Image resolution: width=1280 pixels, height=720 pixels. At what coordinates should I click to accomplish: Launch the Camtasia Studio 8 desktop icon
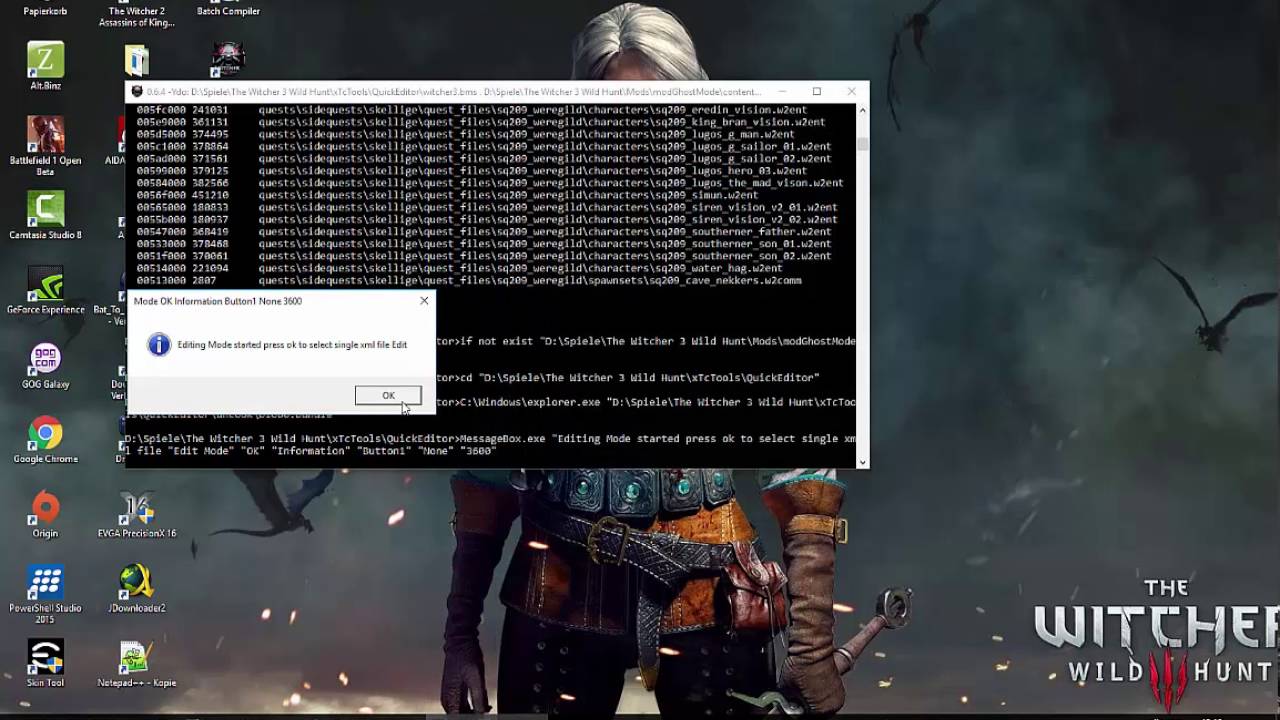click(x=45, y=215)
